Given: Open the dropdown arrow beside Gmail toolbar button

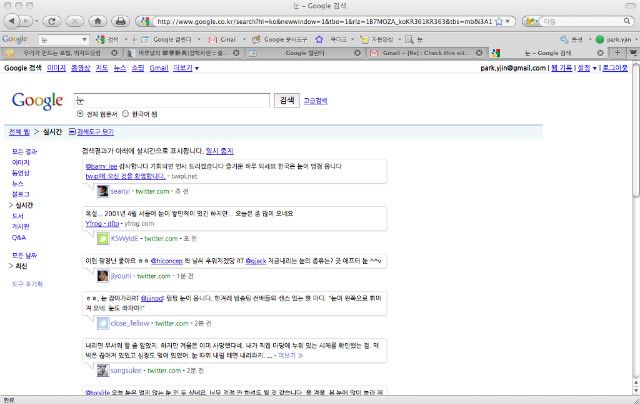Looking at the screenshot, I should tap(244, 40).
